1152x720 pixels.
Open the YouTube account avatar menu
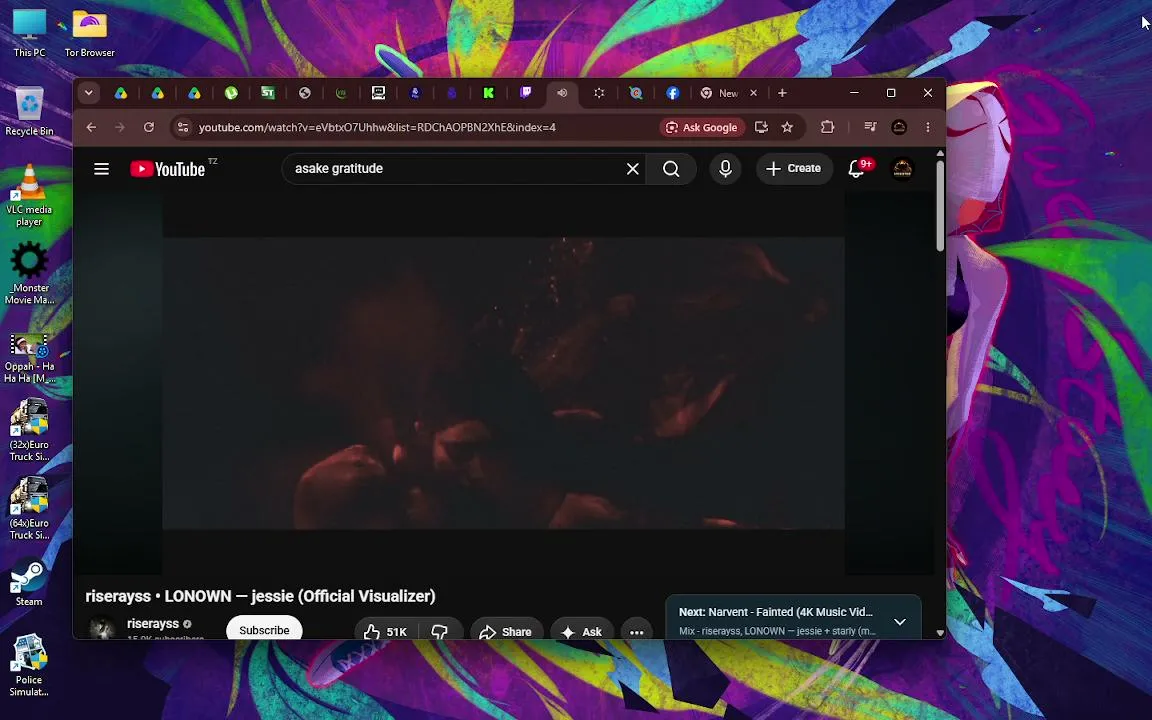pos(901,169)
